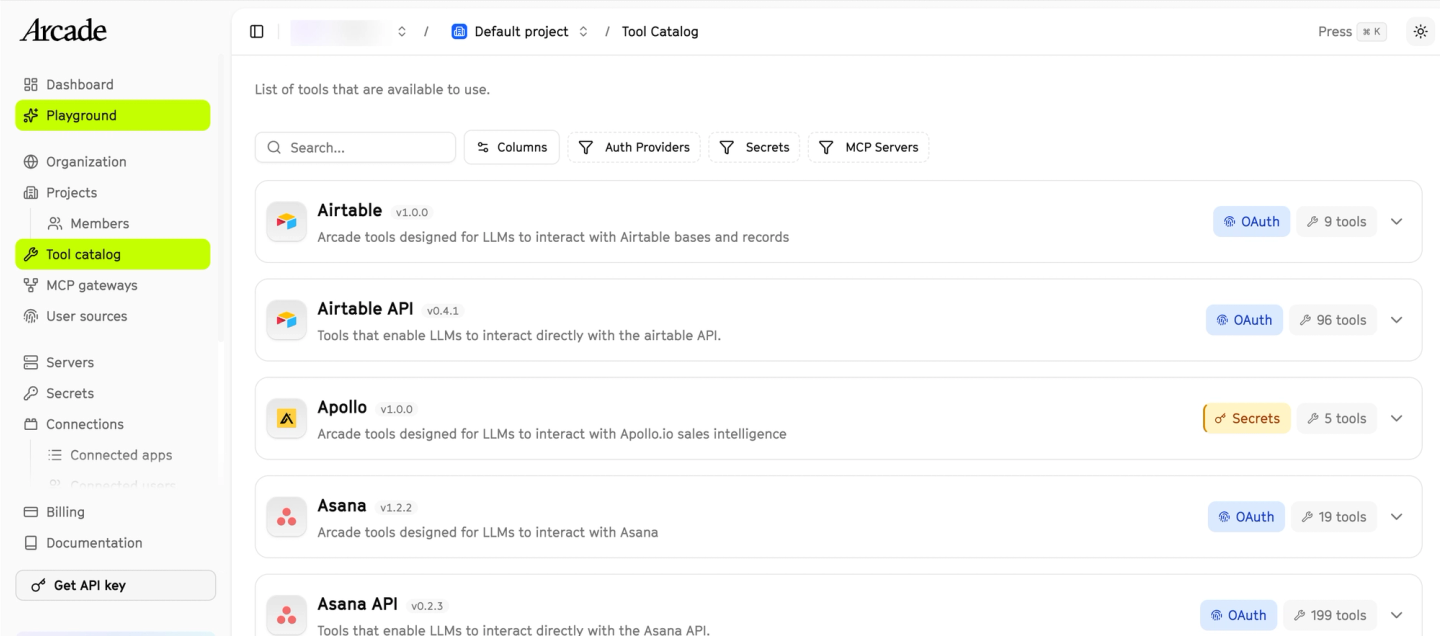
Task: Click the 9 tools badge
Action: point(1337,222)
